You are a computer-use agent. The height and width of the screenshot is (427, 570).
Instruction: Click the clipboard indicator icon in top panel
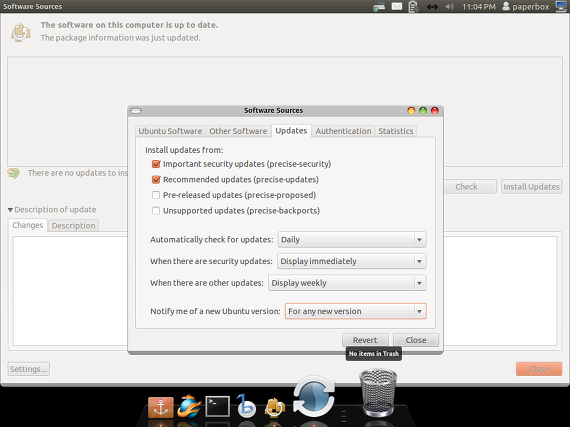(413, 7)
